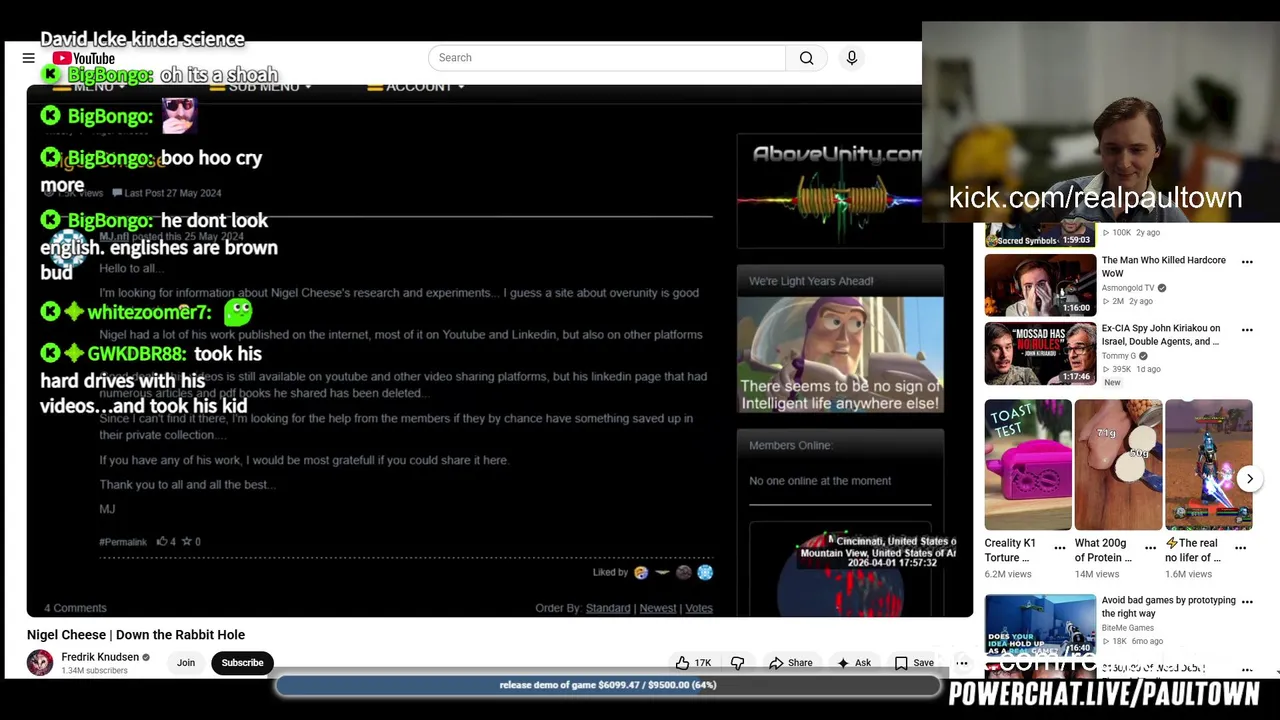Image resolution: width=1280 pixels, height=720 pixels.
Task: Open options for Avoid bad games video
Action: [1247, 602]
